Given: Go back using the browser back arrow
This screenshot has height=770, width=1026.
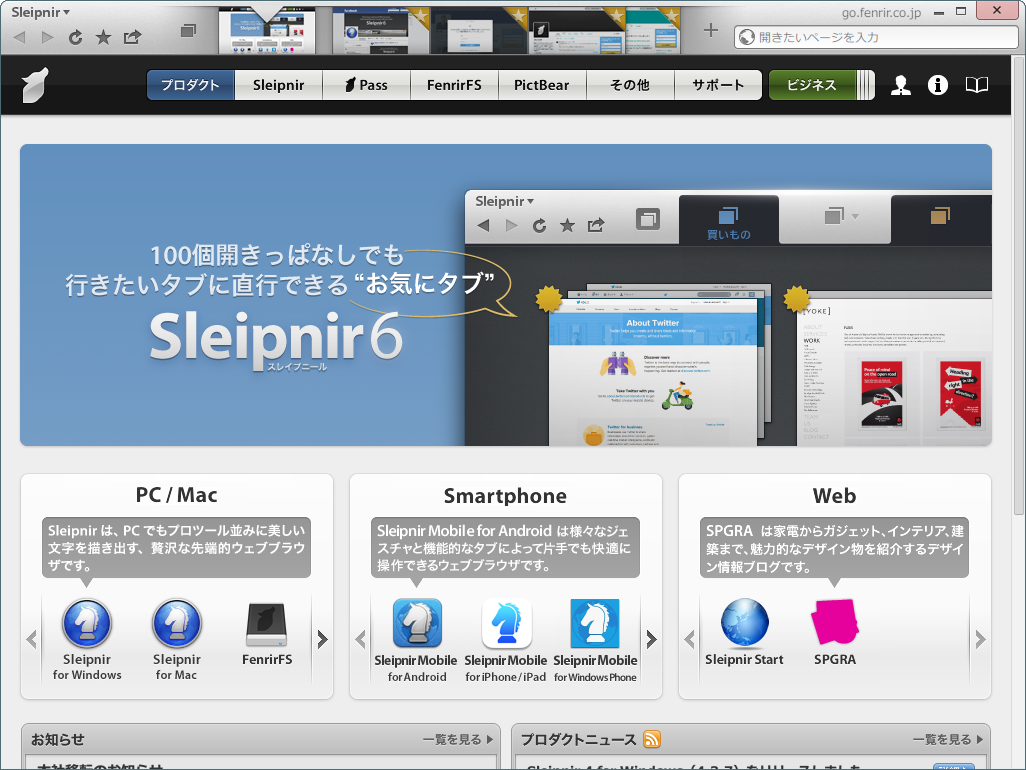Looking at the screenshot, I should pyautogui.click(x=20, y=37).
